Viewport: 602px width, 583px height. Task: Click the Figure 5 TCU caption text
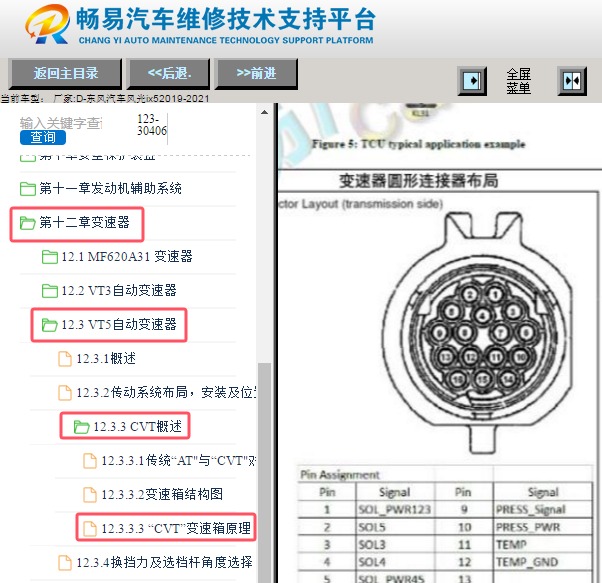[418, 144]
